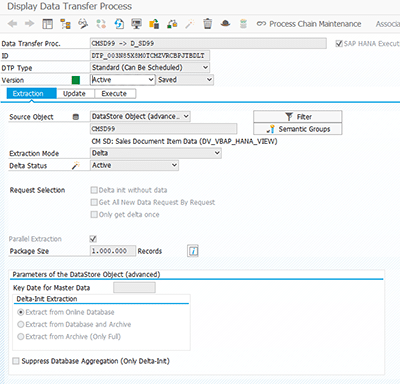Open the Version Active dropdown
Screen dimensions: 400x384
[x=123, y=80]
